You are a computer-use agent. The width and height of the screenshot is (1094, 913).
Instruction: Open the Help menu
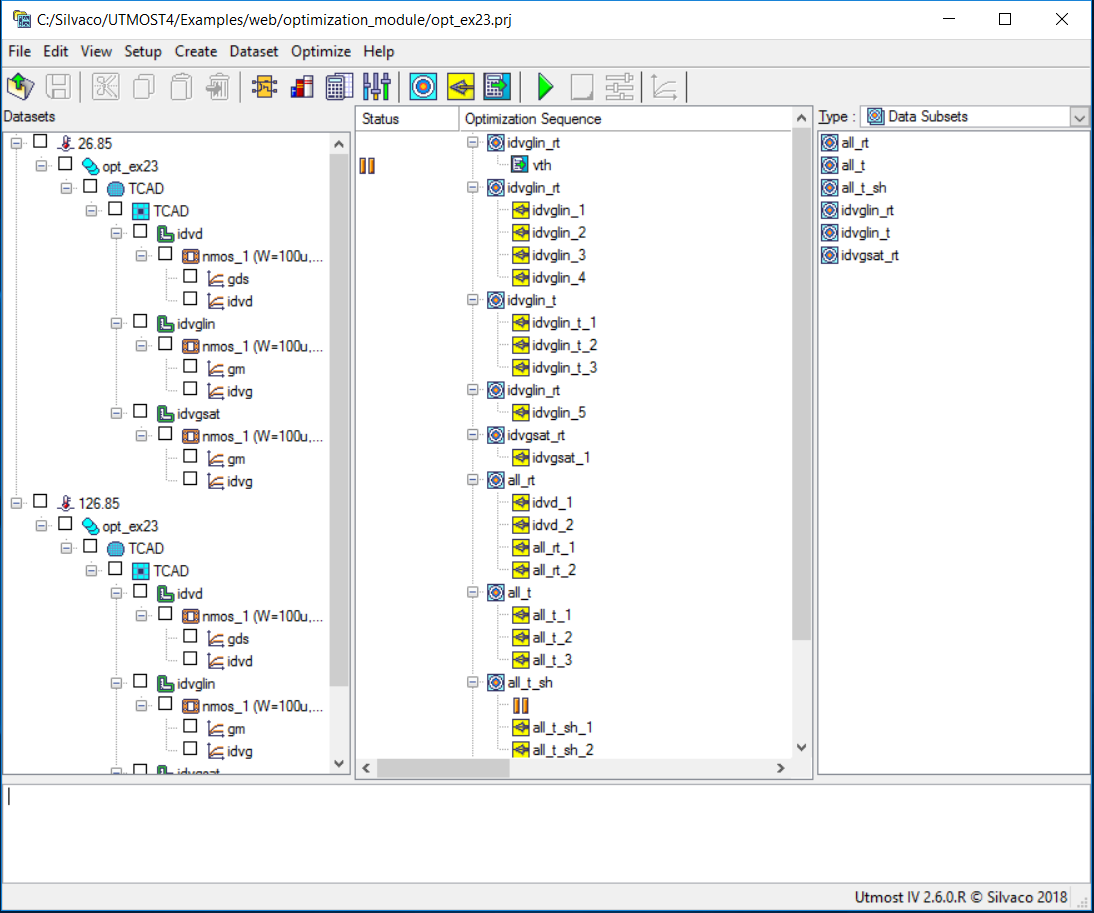[x=379, y=51]
